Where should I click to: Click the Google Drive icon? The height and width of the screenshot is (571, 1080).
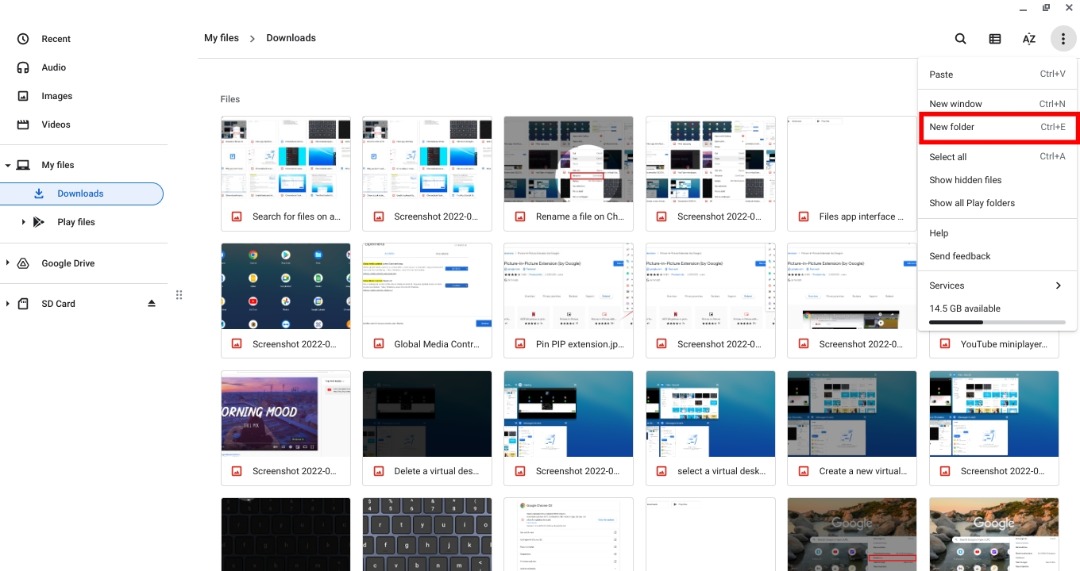[x=23, y=263]
